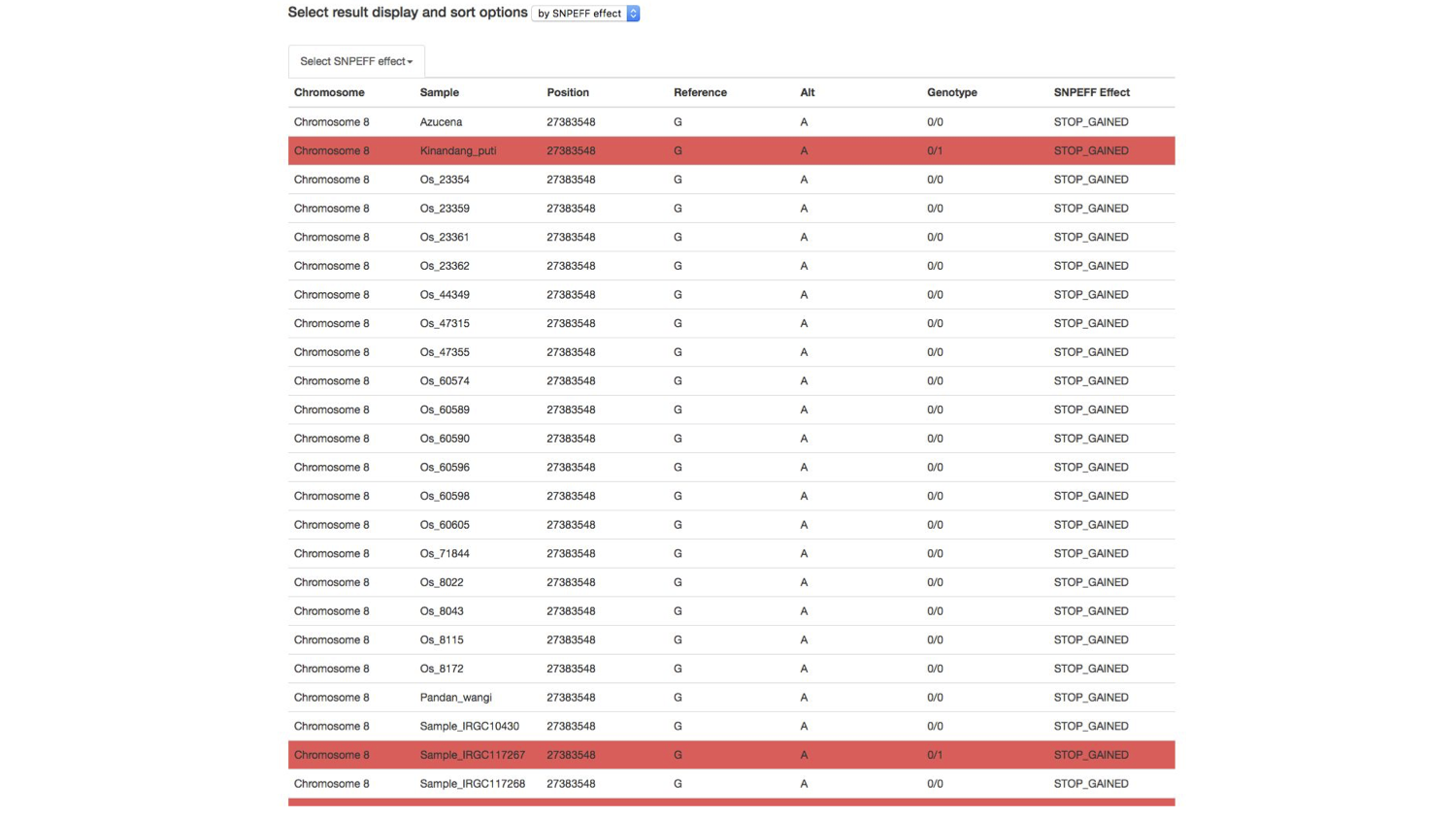Screen dimensions: 1456x818
Task: Click the Reference column header
Action: click(x=700, y=92)
